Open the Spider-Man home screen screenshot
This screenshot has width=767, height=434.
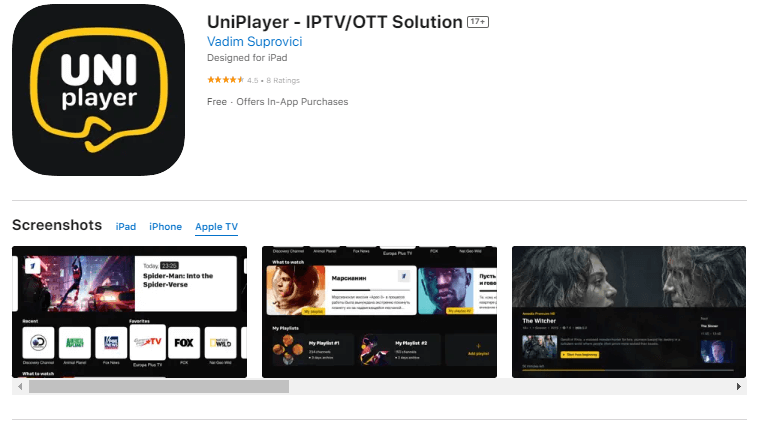(x=130, y=312)
